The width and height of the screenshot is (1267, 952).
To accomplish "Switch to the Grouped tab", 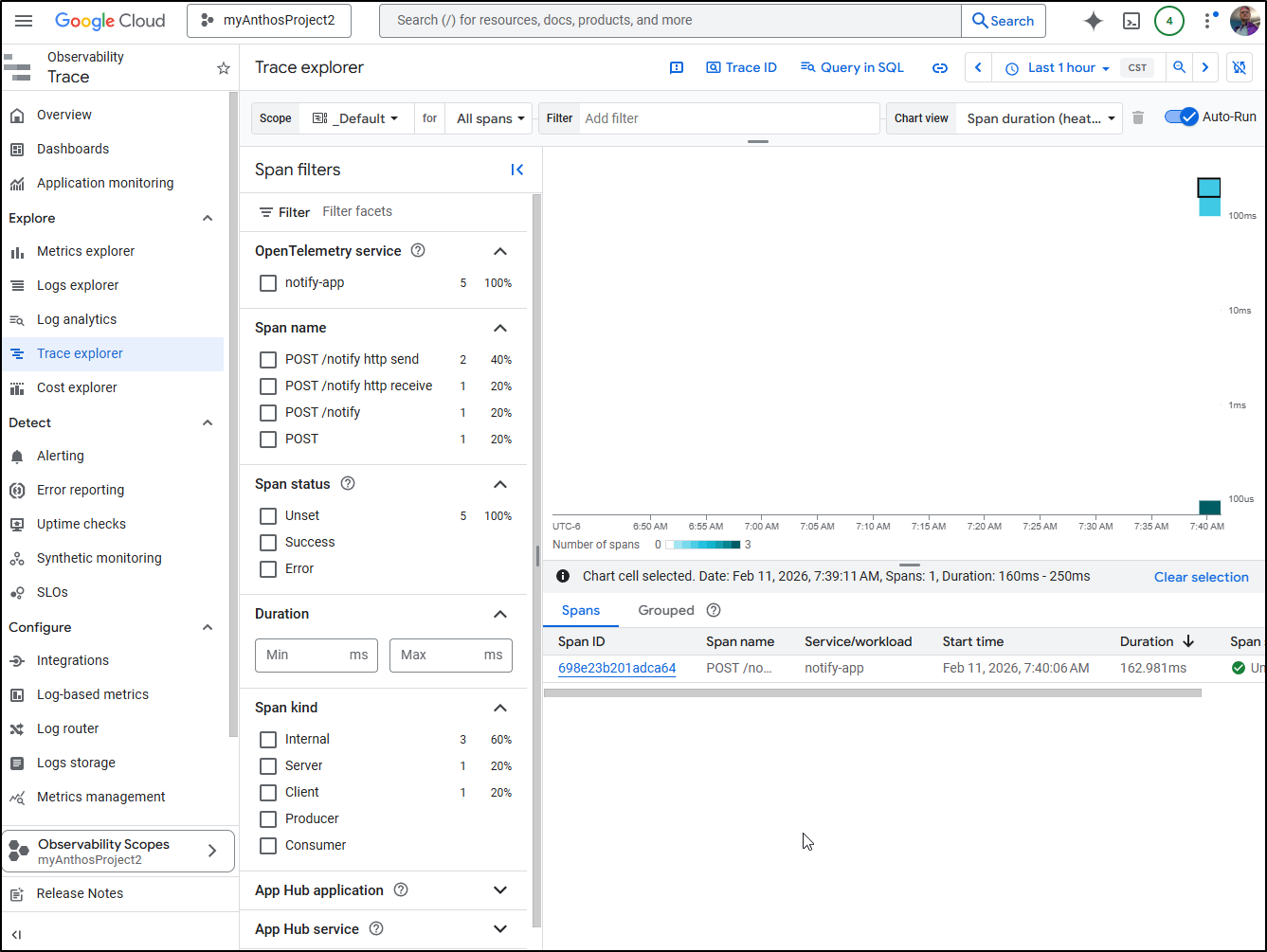I will [x=665, y=611].
